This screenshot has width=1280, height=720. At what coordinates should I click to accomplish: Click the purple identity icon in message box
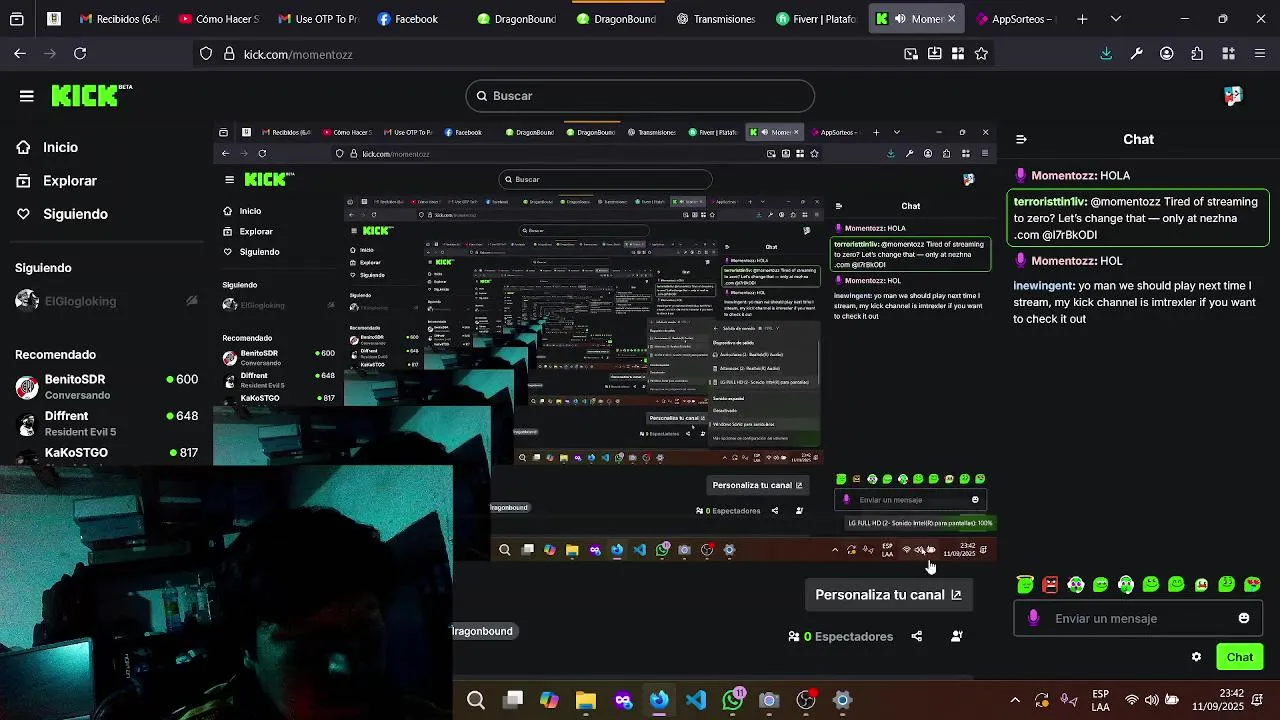pos(1033,618)
